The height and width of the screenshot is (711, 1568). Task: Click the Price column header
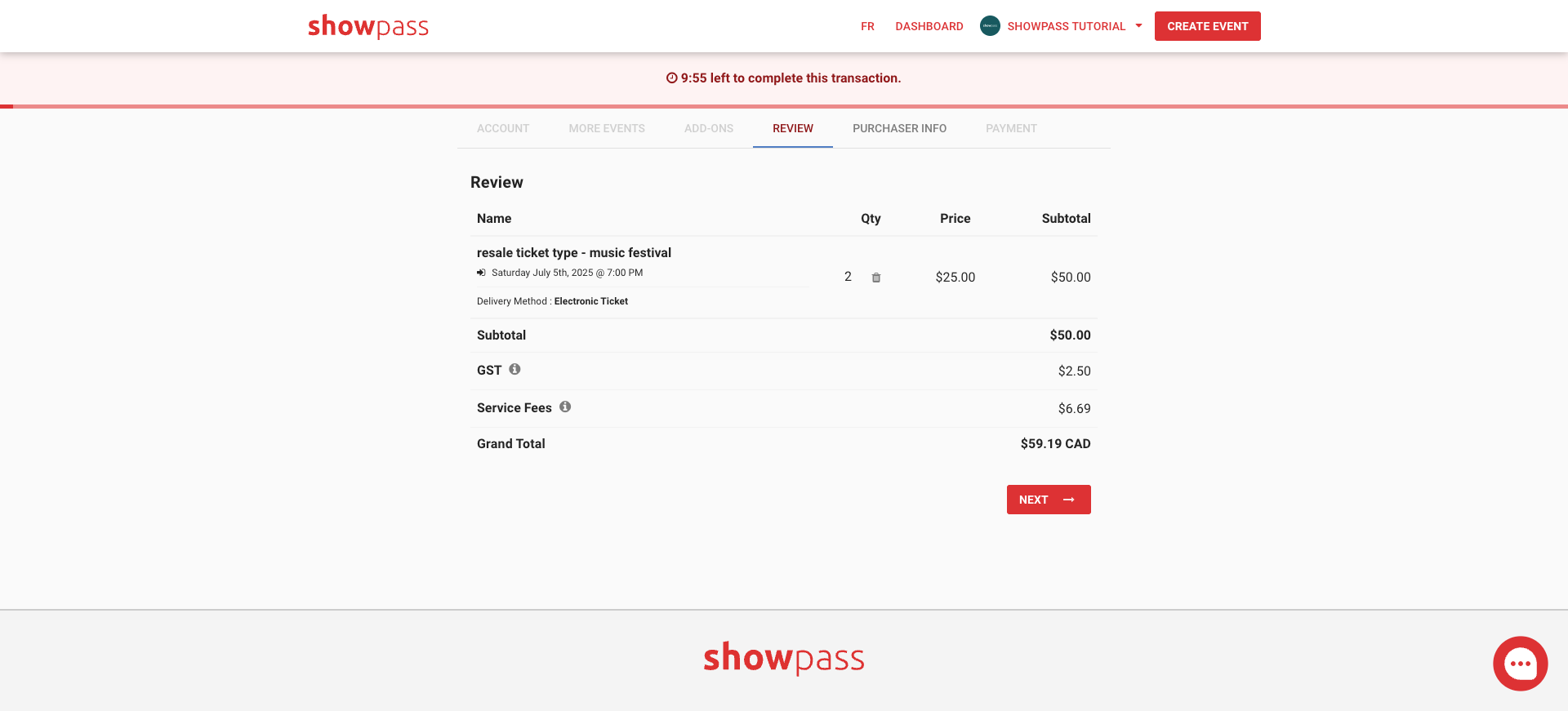point(955,219)
